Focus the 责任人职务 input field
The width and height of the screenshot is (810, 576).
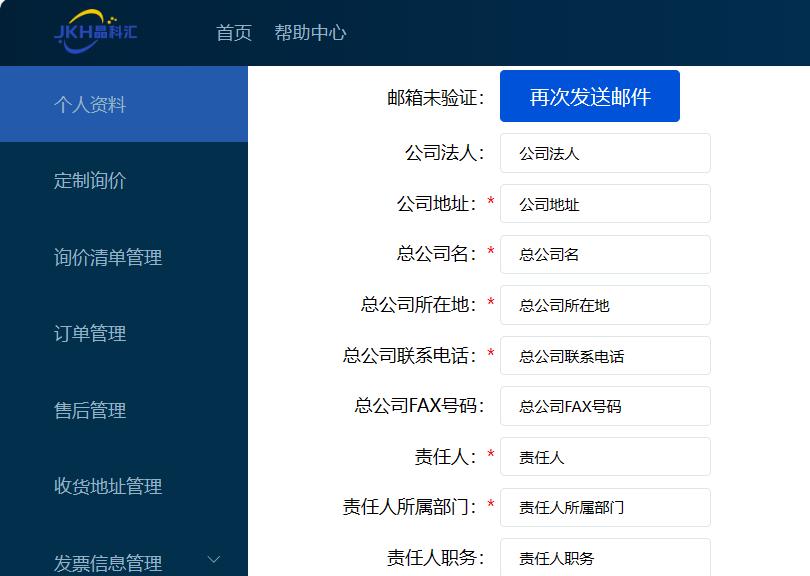click(x=605, y=558)
